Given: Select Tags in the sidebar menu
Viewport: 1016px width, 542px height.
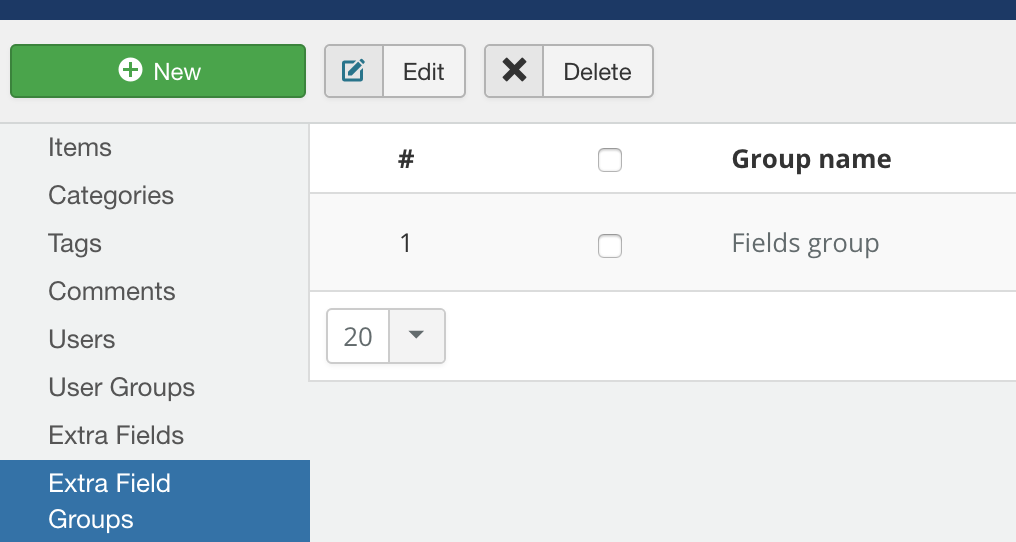Looking at the screenshot, I should 75,244.
